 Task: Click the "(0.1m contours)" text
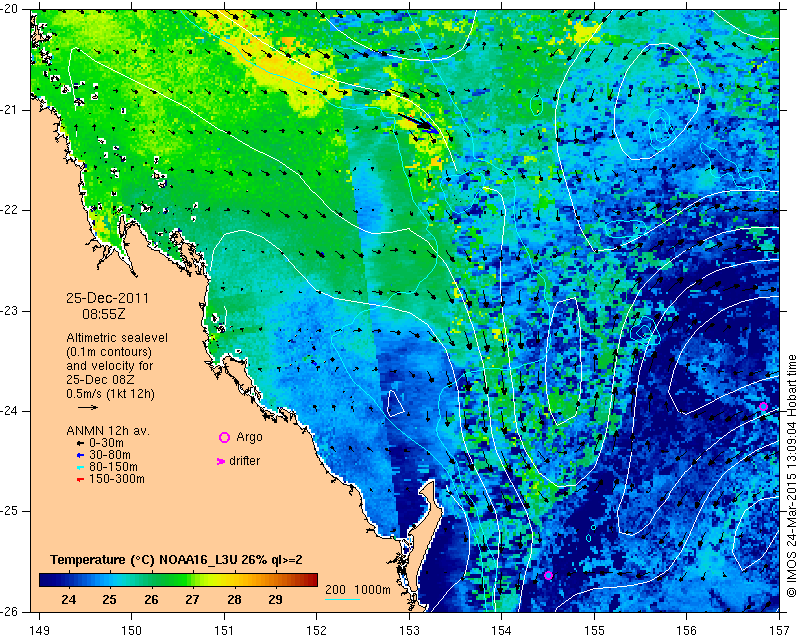(109, 352)
